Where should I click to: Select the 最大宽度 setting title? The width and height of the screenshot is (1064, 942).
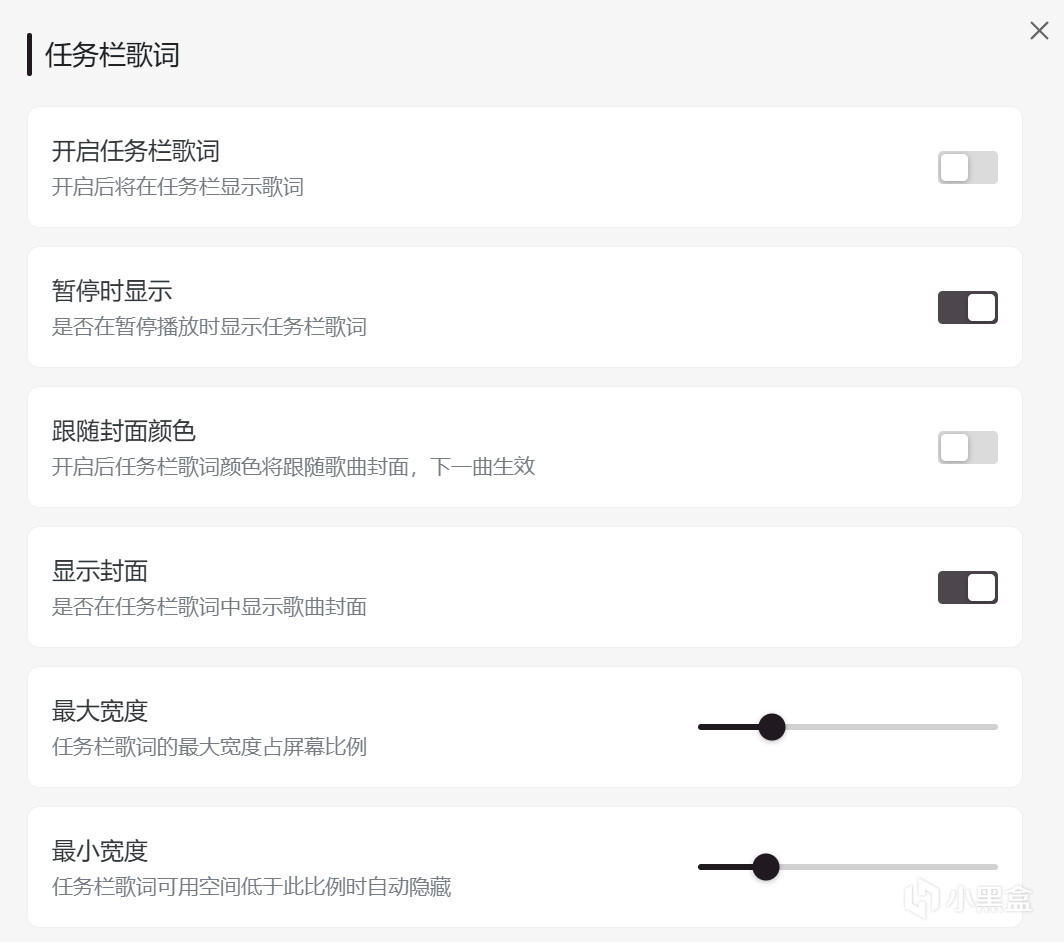[x=100, y=711]
